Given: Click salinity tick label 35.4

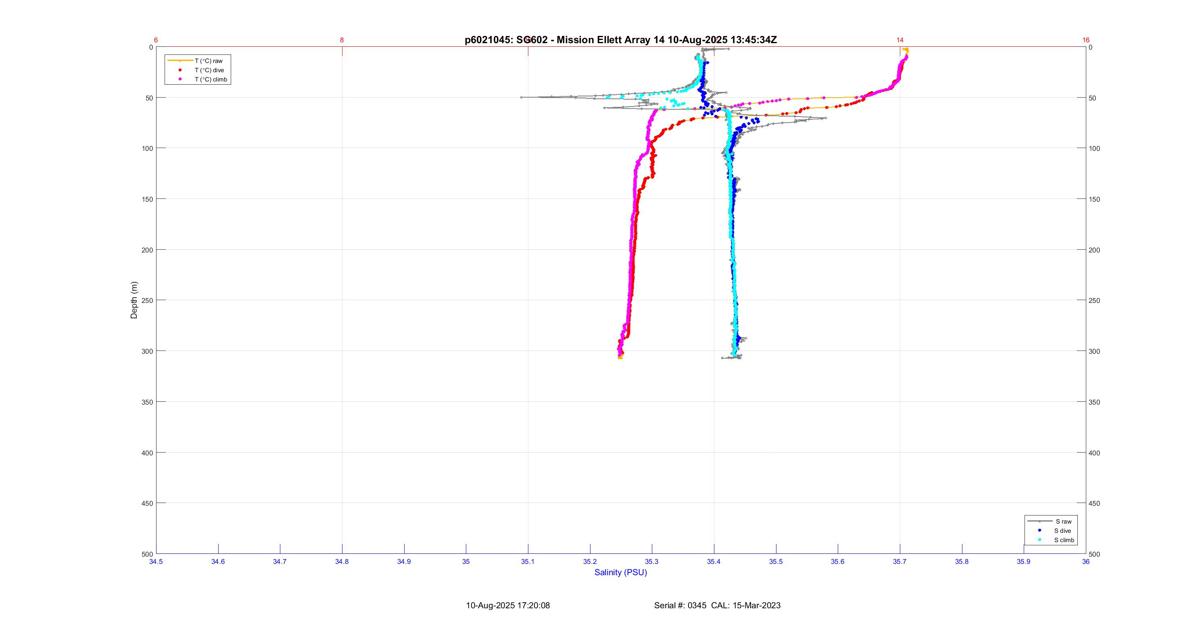Looking at the screenshot, I should [x=714, y=562].
